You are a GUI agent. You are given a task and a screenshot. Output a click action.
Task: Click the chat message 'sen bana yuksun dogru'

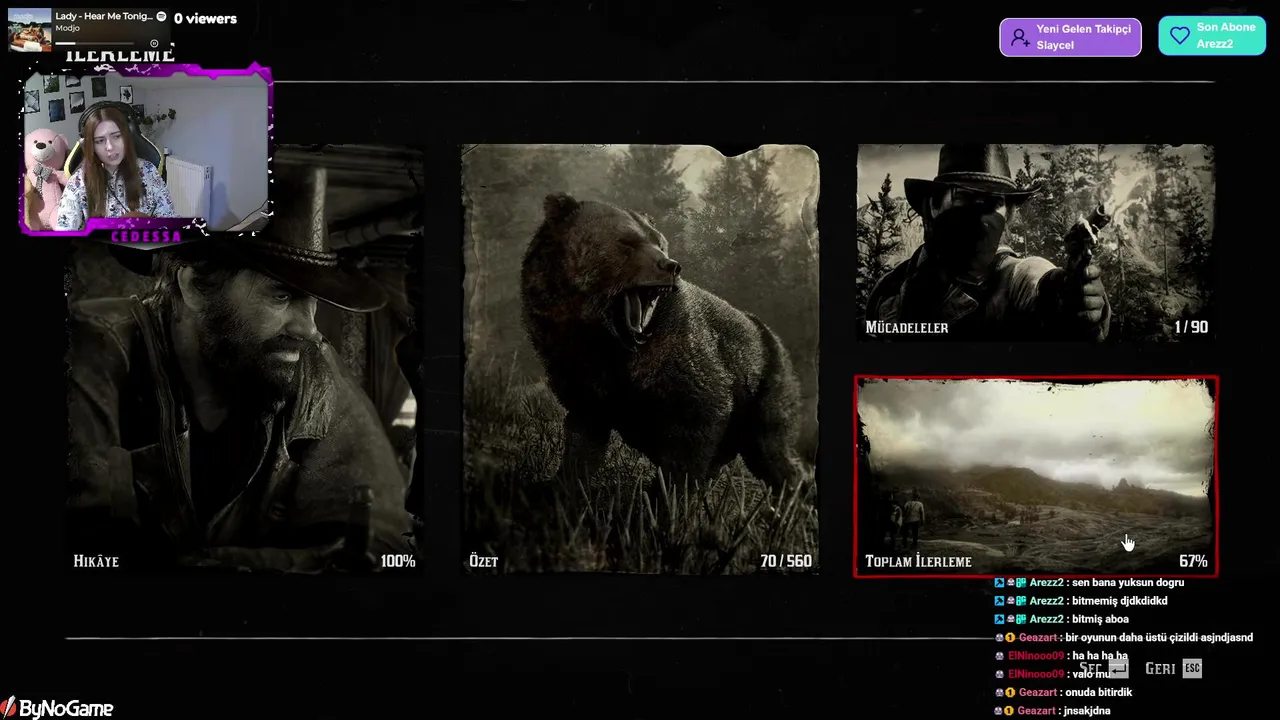(1128, 582)
